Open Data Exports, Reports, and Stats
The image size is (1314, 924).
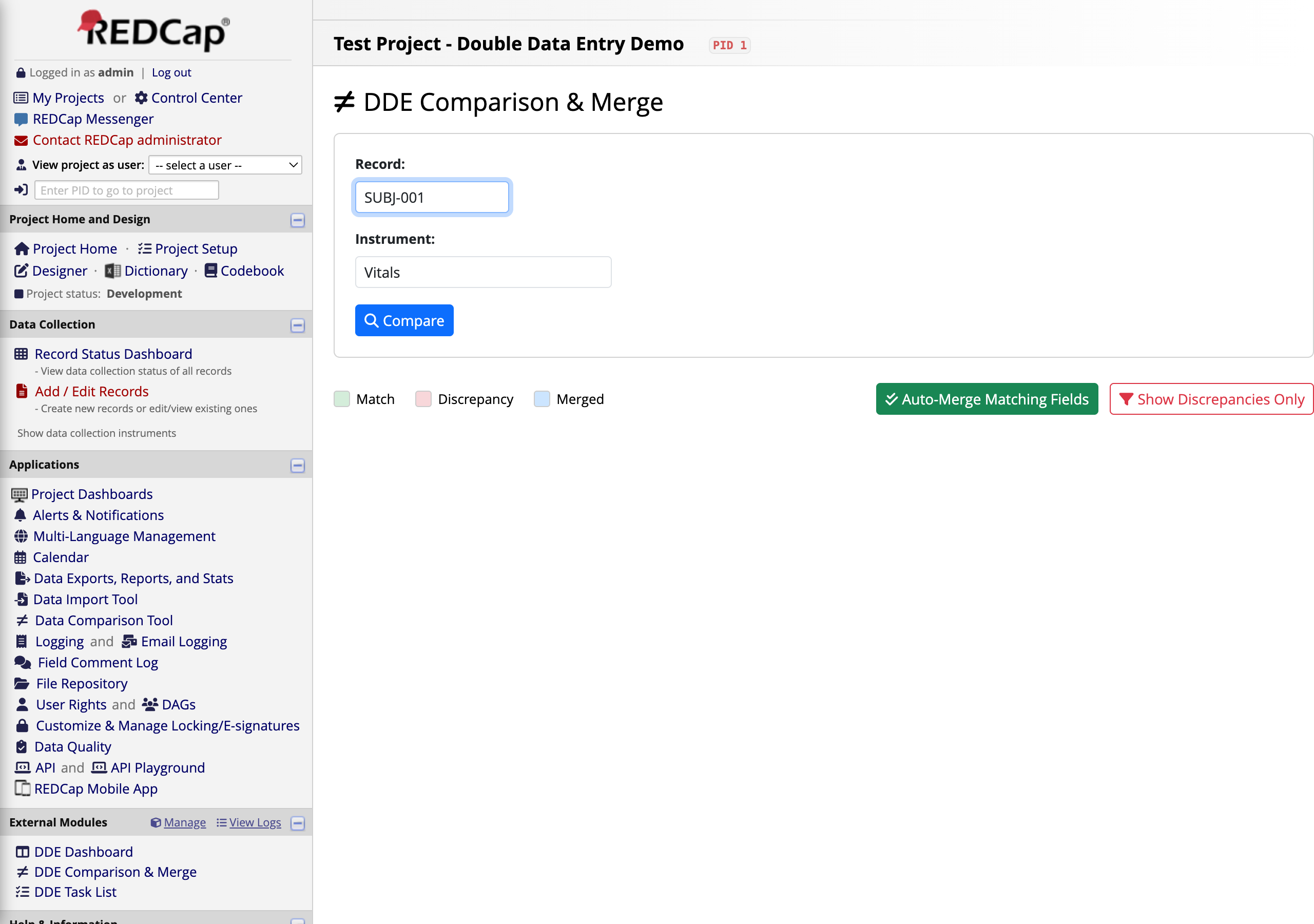pyautogui.click(x=133, y=578)
